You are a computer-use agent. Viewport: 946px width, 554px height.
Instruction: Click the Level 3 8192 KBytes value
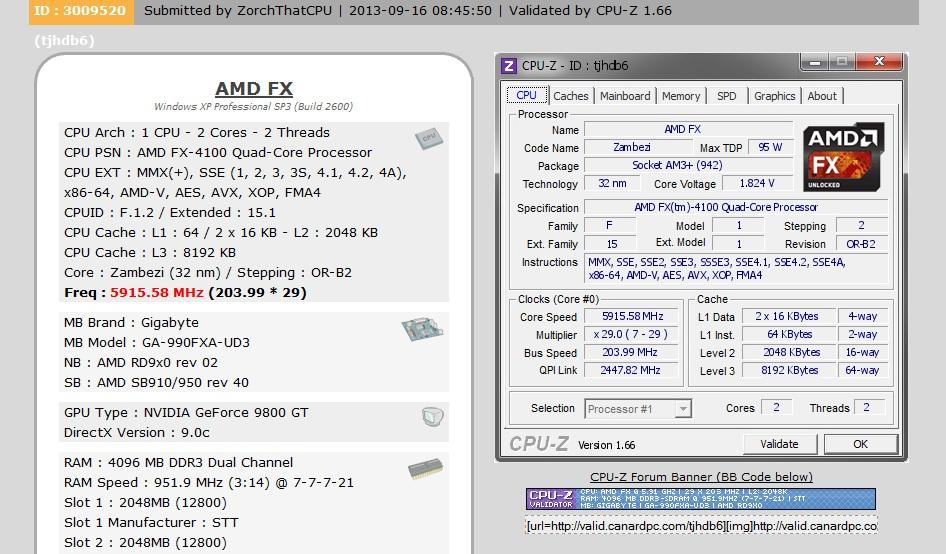point(789,371)
